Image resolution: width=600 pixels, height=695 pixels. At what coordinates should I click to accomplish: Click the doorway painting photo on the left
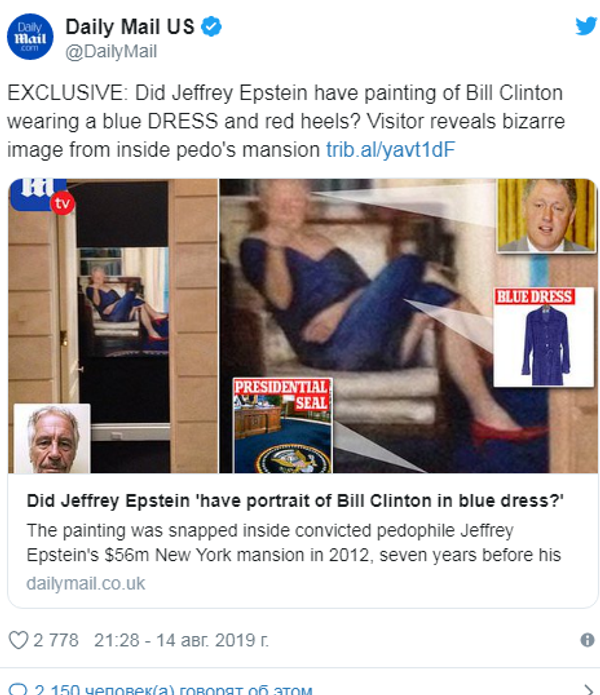point(113,326)
